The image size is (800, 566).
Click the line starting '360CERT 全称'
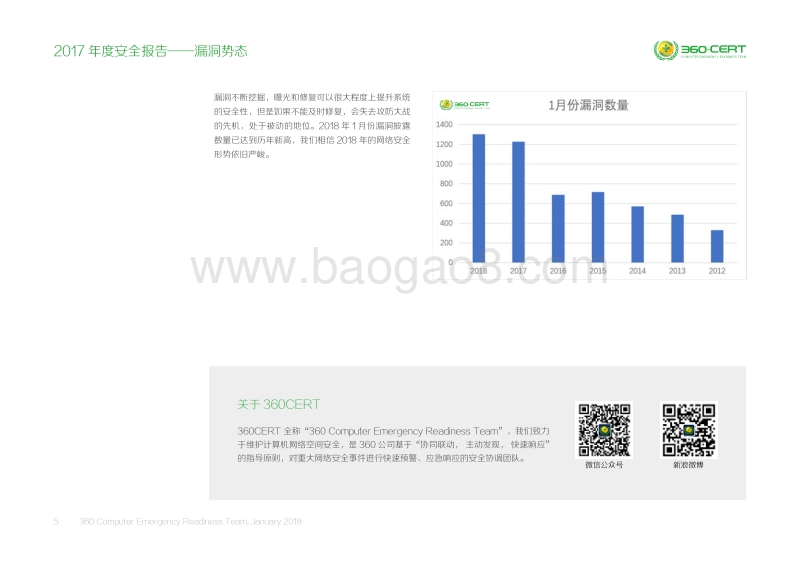(393, 431)
